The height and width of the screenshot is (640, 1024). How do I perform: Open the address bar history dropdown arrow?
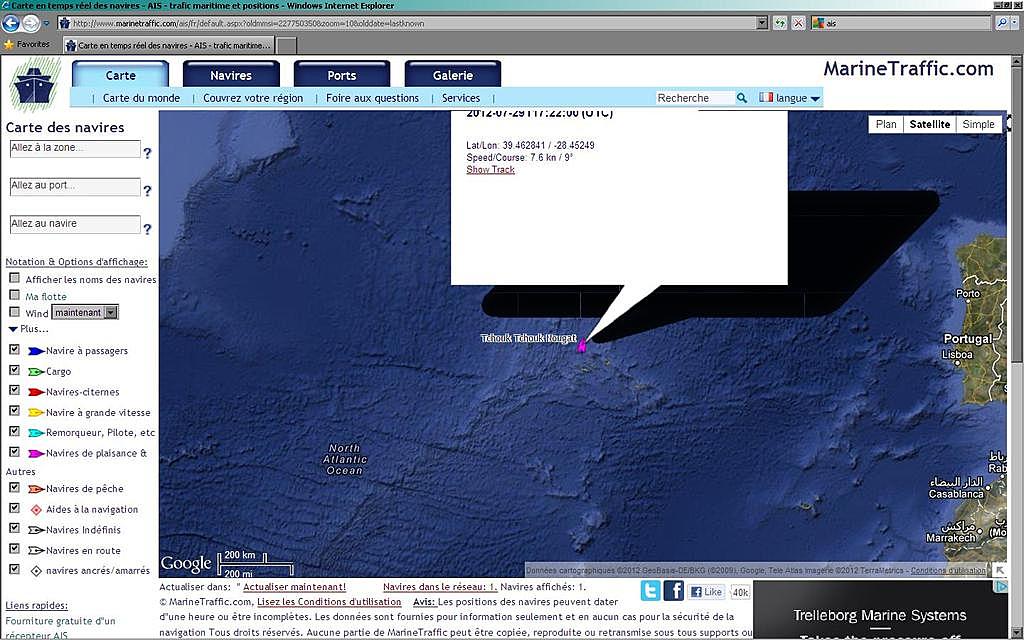[x=761, y=23]
